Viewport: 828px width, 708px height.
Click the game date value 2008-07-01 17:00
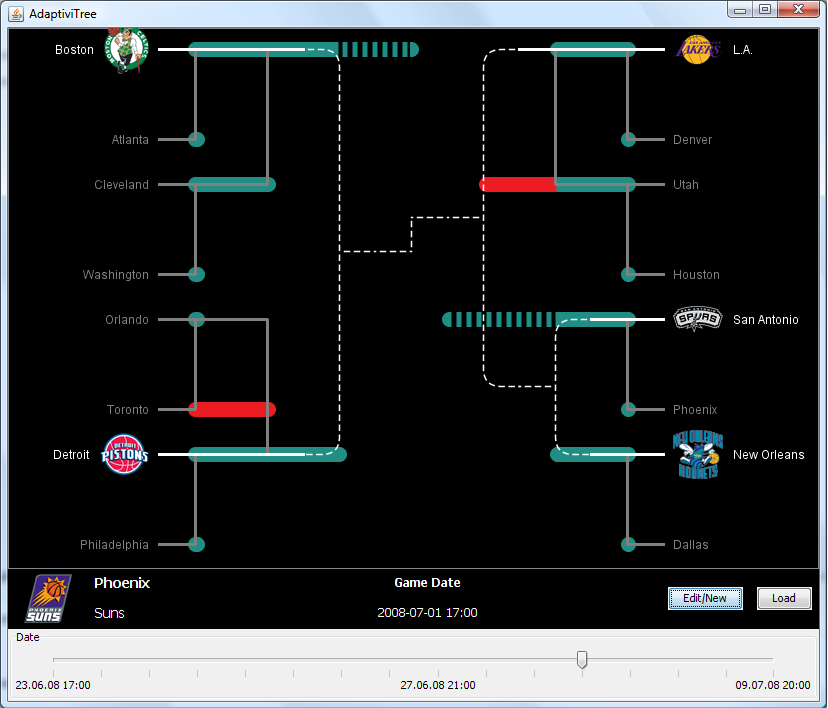(x=427, y=612)
